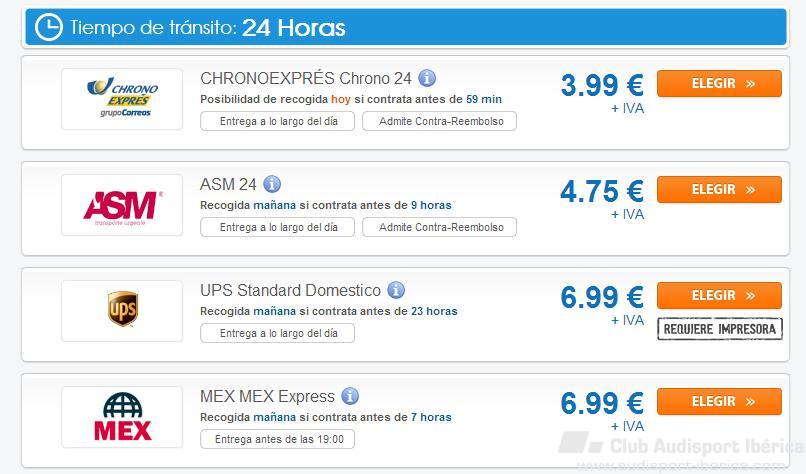Click the UPS Standard Domestico title
Image resolution: width=806 pixels, height=474 pixels.
click(x=290, y=290)
